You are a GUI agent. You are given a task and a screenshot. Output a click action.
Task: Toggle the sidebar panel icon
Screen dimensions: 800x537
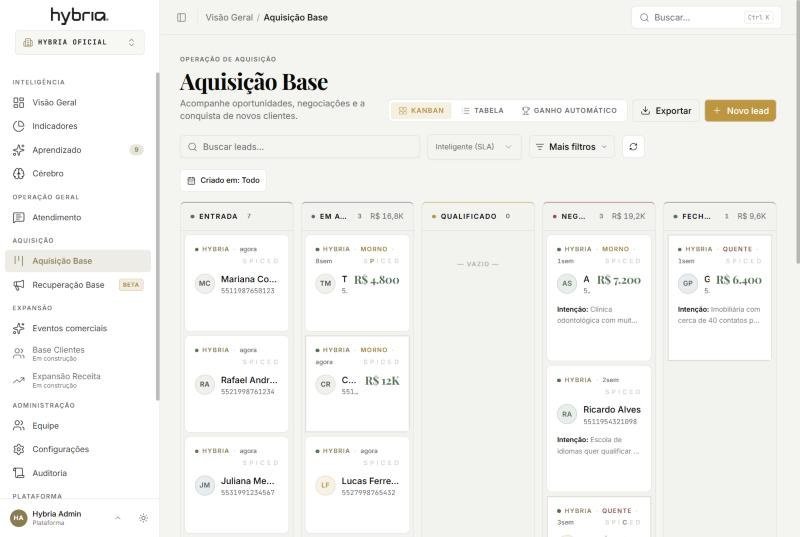click(181, 17)
